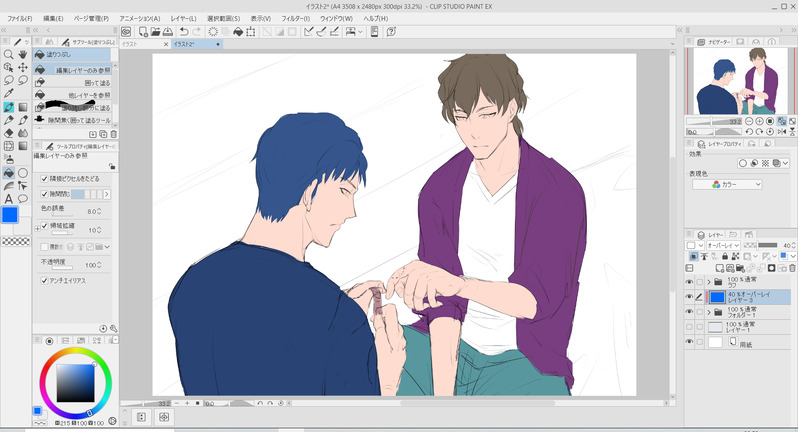Image resolution: width=798 pixels, height=432 pixels.
Task: Click the Help question mark toolbar icon
Action: point(391,32)
